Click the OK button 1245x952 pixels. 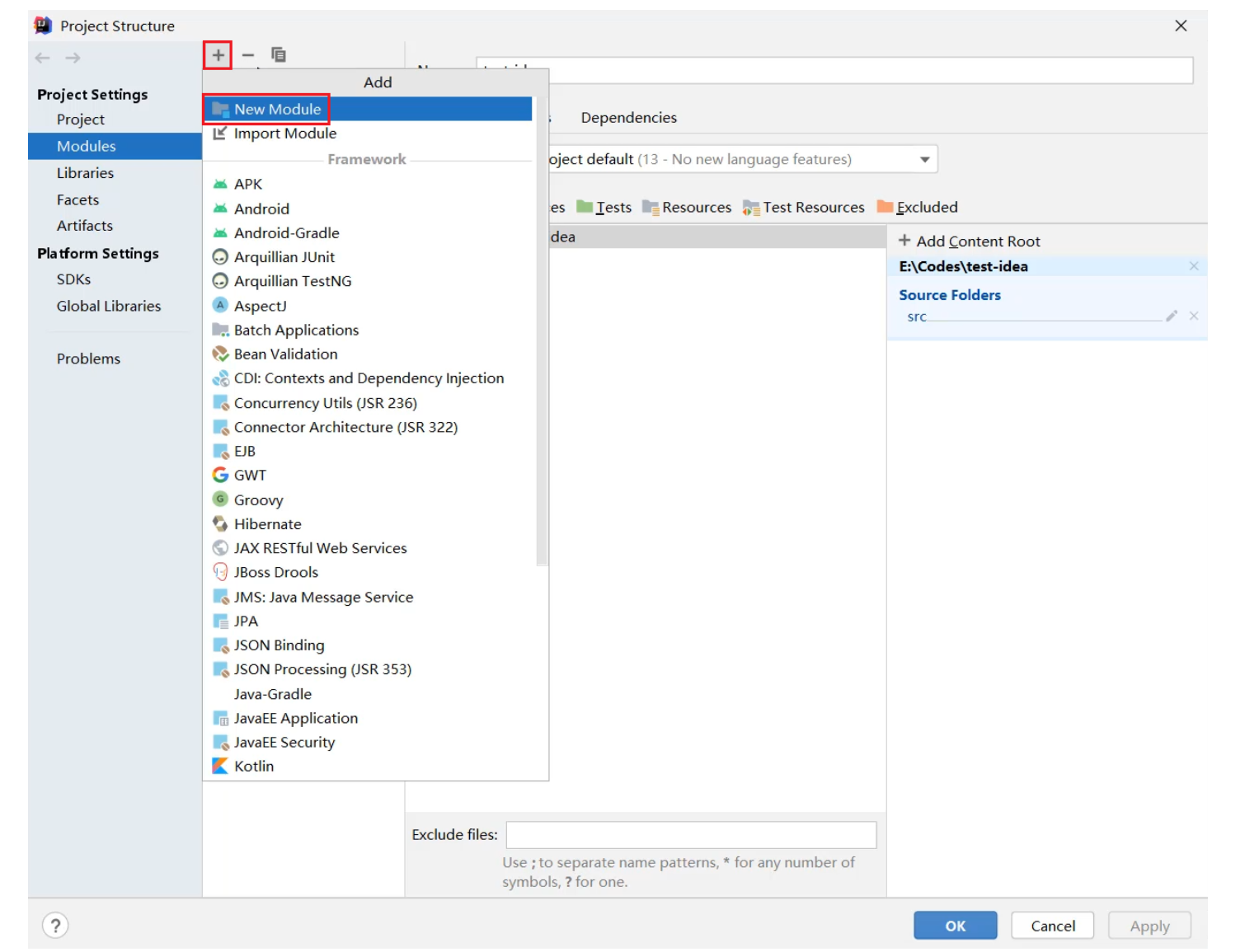coord(955,926)
